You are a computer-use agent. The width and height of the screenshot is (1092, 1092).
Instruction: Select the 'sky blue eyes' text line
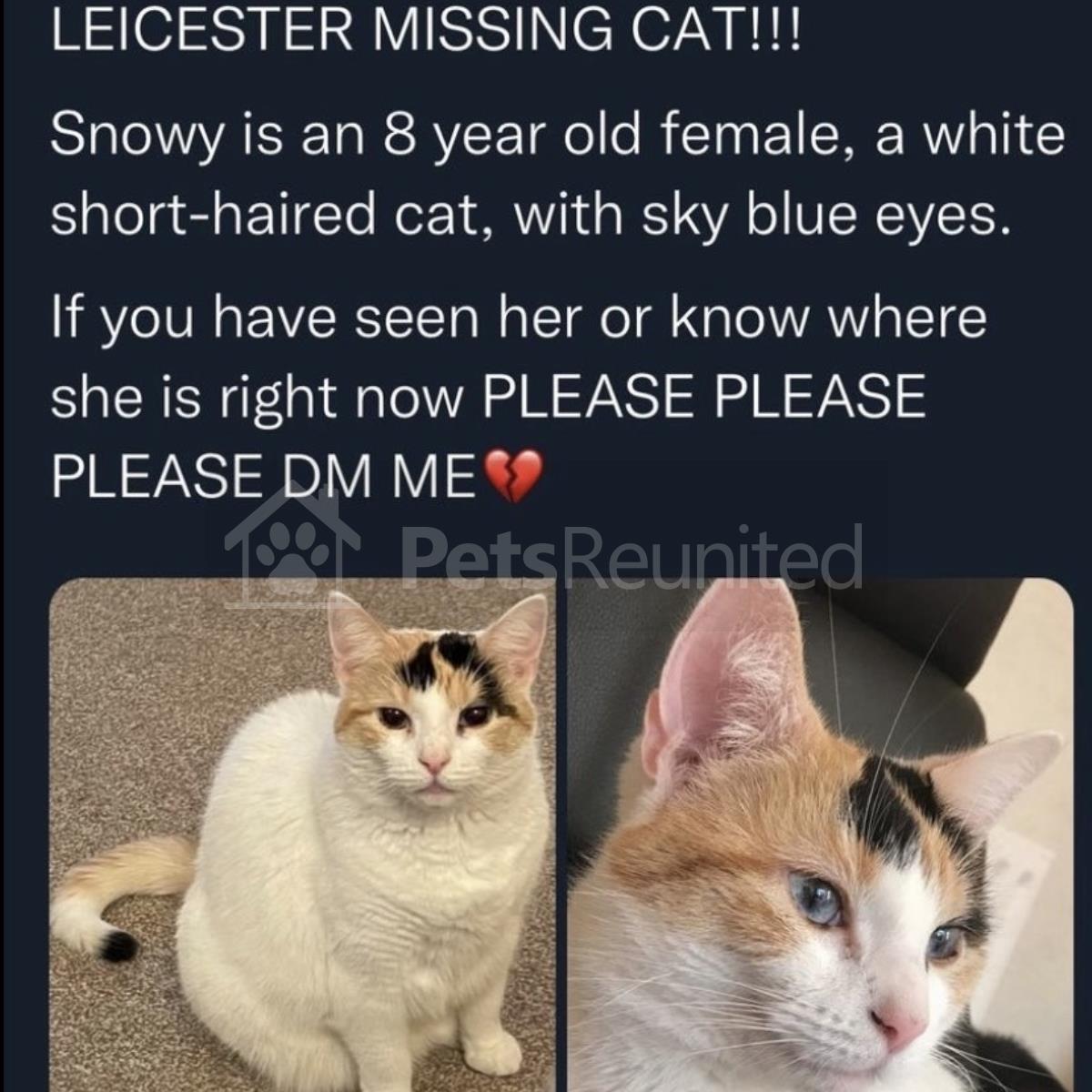531,215
